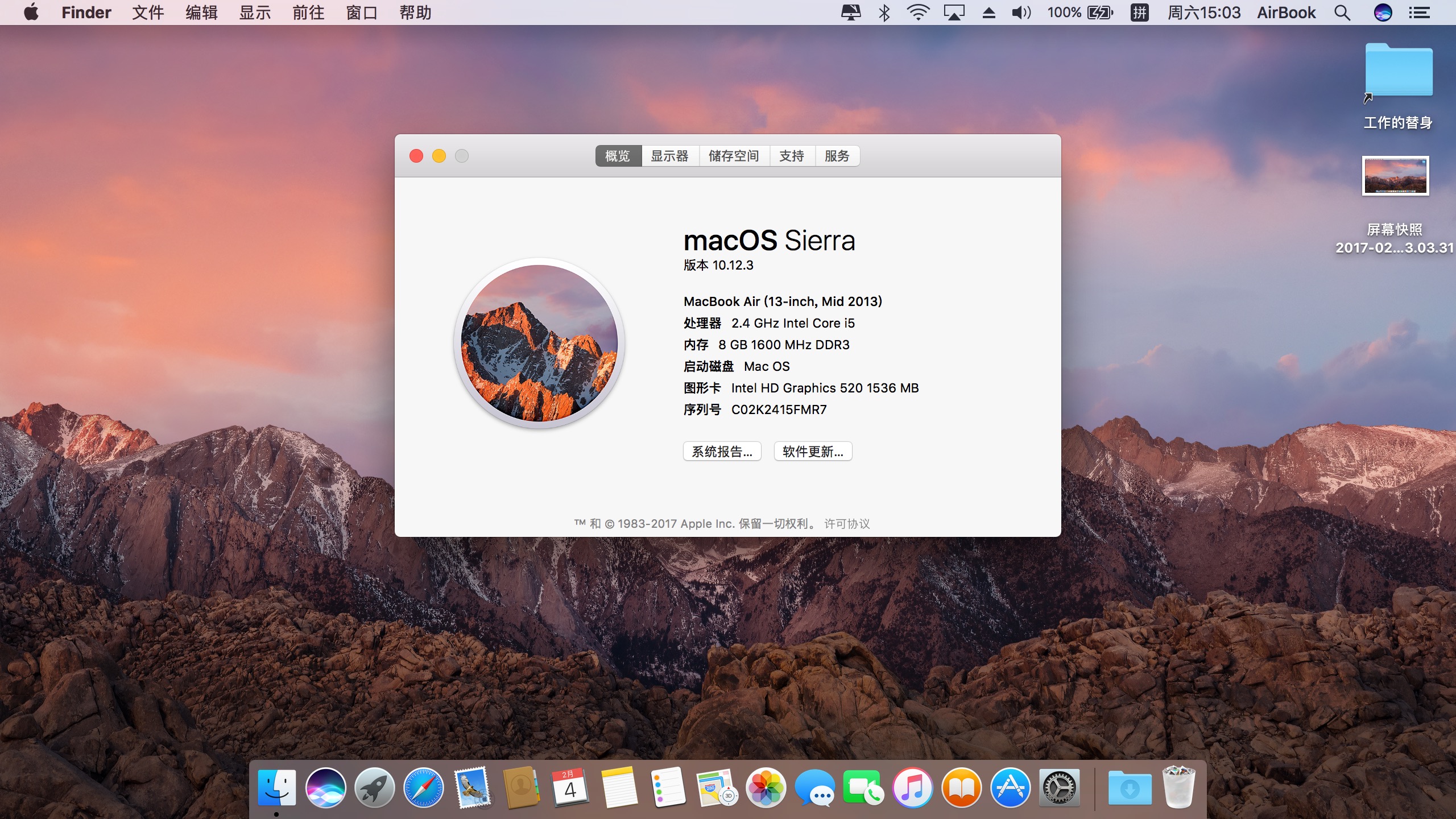Open Siri from the Dock
The height and width of the screenshot is (819, 1456).
pos(325,787)
